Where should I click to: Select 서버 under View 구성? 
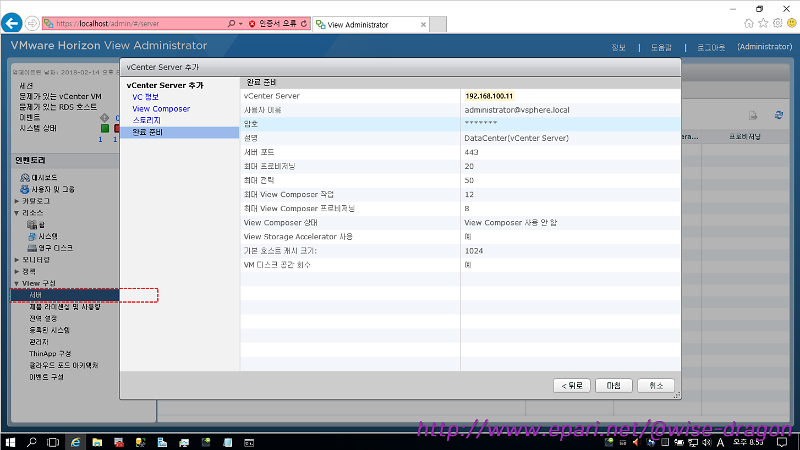tap(65, 295)
